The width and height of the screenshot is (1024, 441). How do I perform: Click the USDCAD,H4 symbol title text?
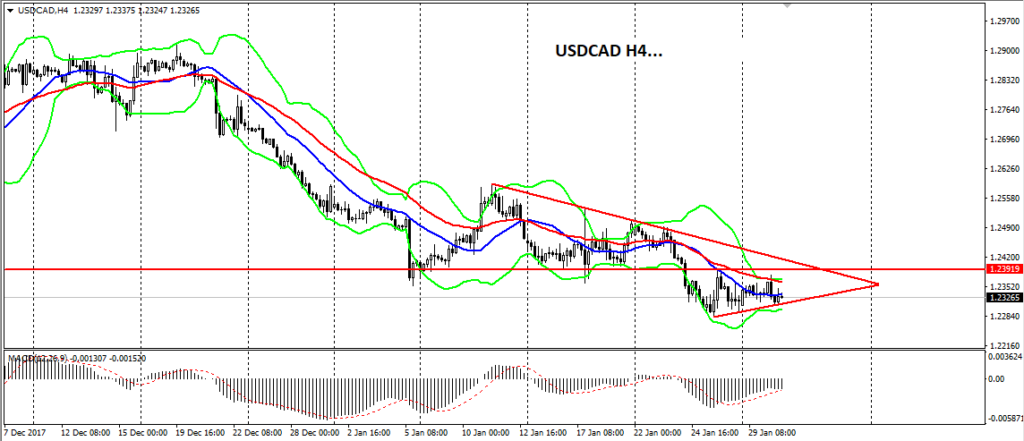[x=50, y=8]
